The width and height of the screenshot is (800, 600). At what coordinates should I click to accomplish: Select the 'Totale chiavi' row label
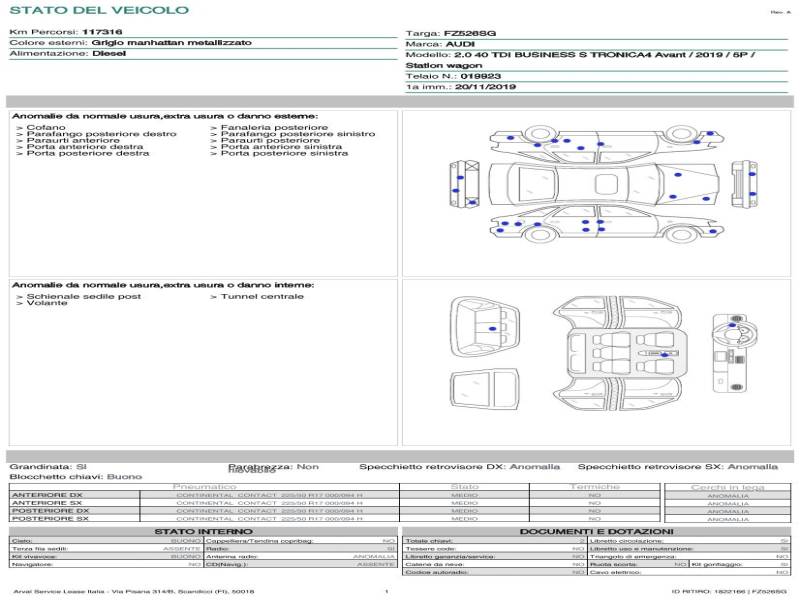(429, 540)
